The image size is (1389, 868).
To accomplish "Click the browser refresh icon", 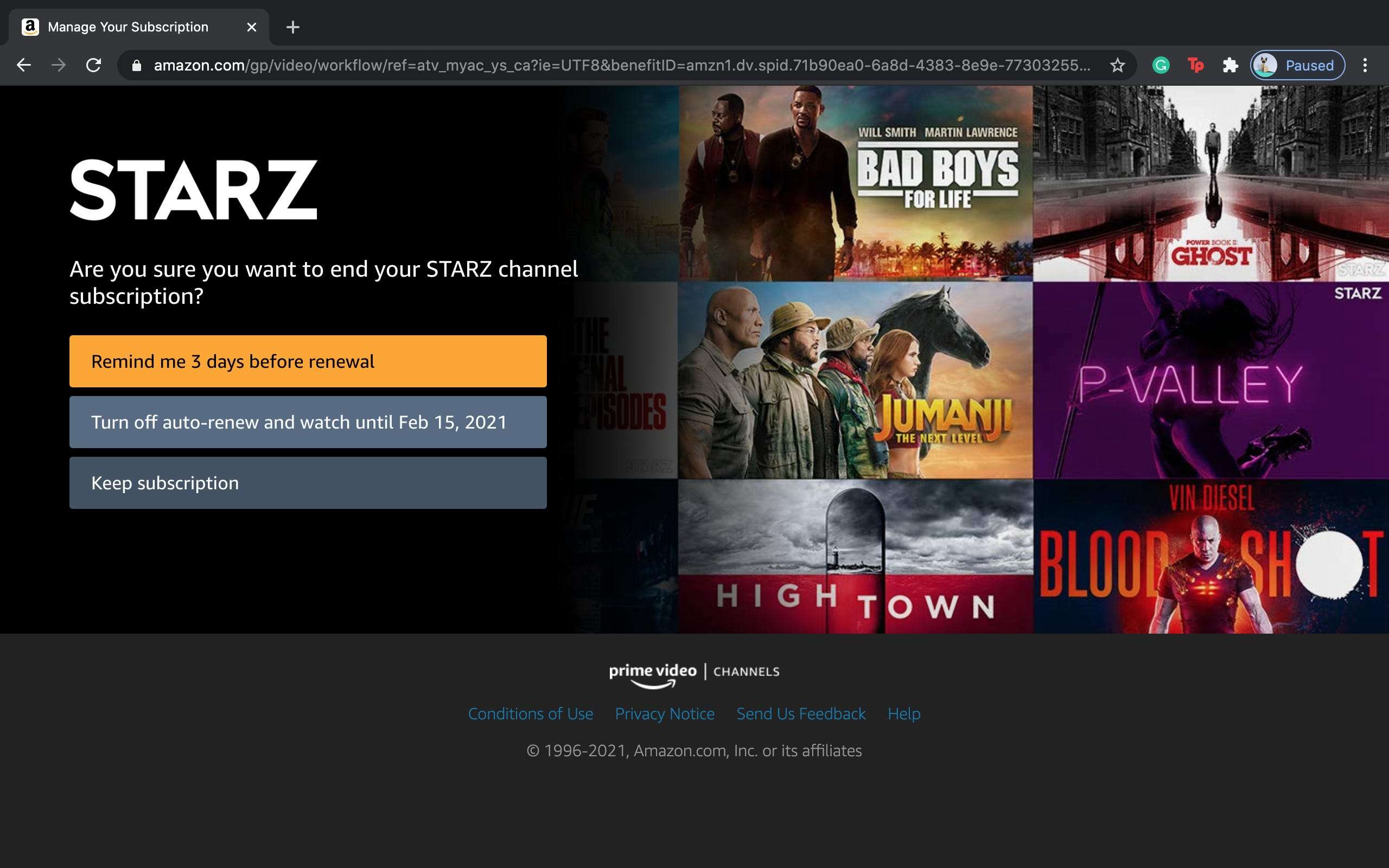I will pos(94,65).
